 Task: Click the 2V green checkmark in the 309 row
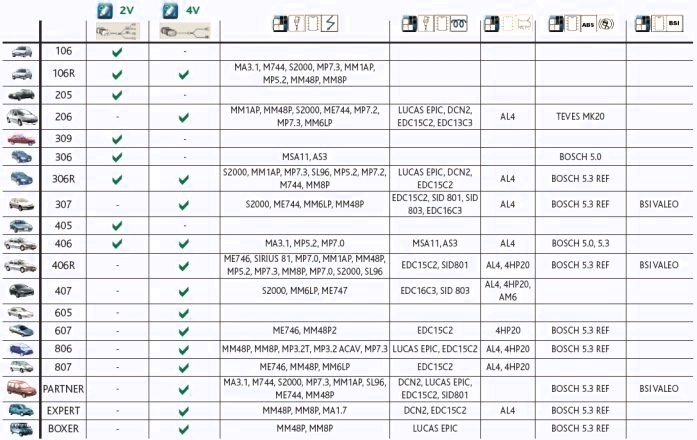click(x=117, y=140)
